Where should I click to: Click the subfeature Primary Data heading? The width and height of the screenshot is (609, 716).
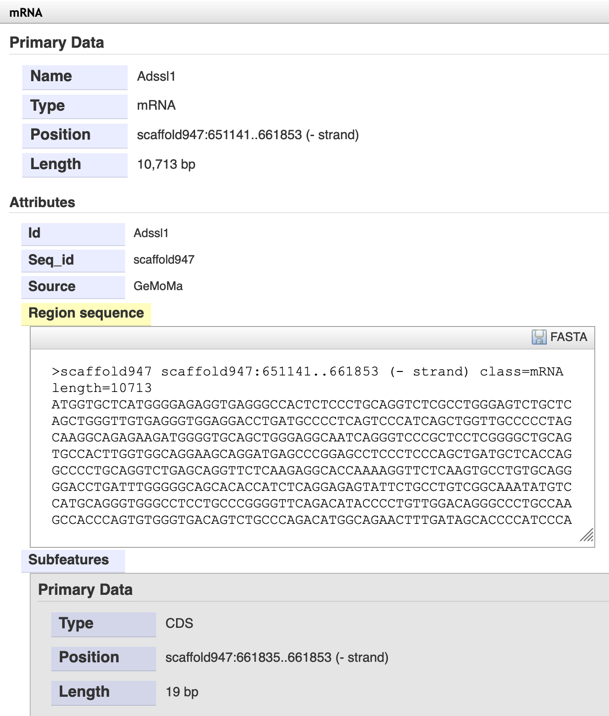pos(85,590)
